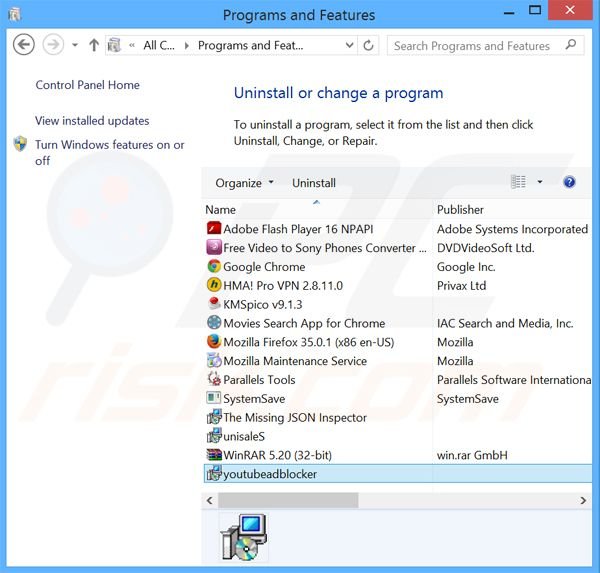
Task: Select the youtubeadblocker entry
Action: tap(398, 474)
